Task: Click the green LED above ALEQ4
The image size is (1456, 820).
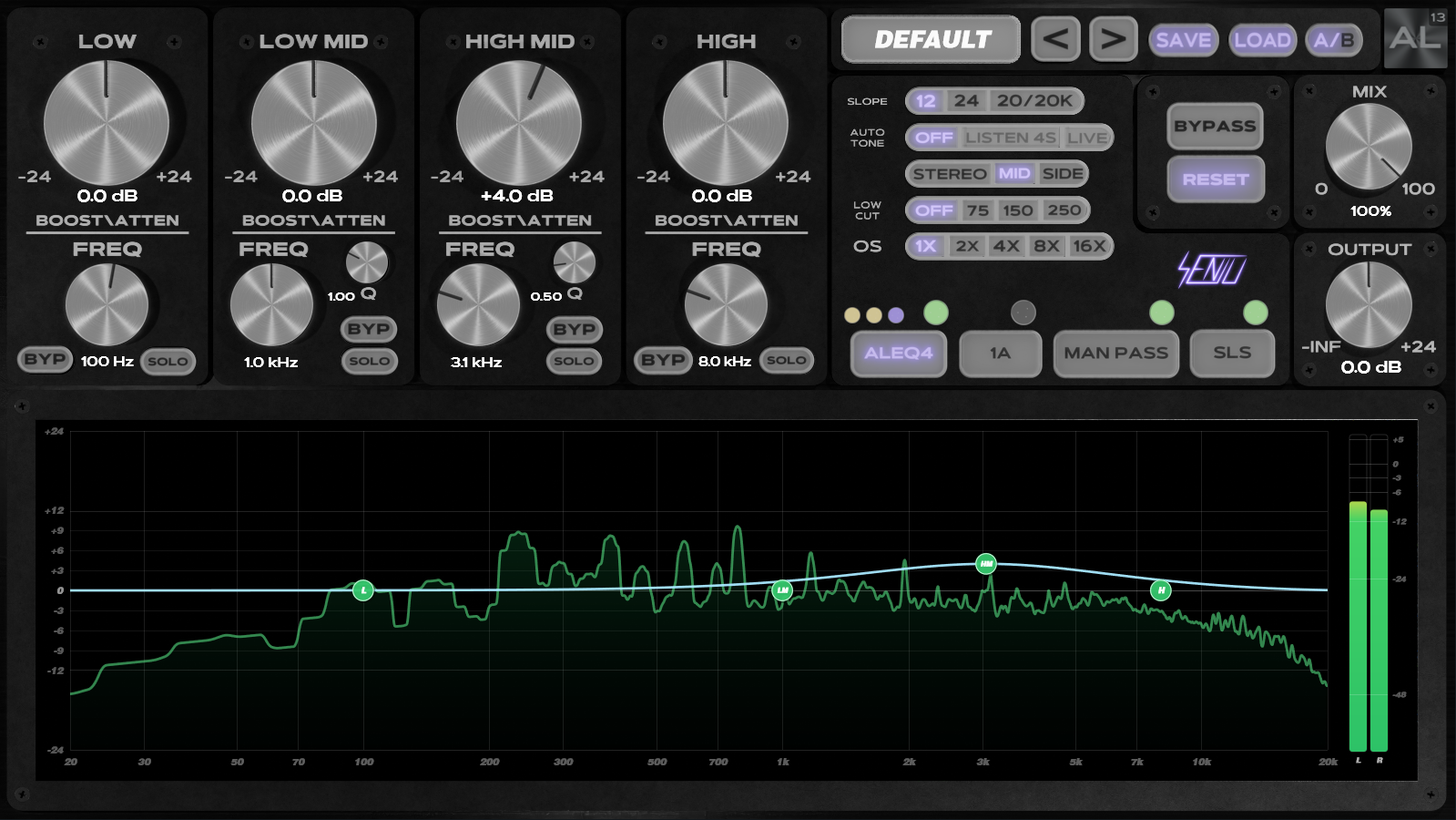Action: [936, 313]
